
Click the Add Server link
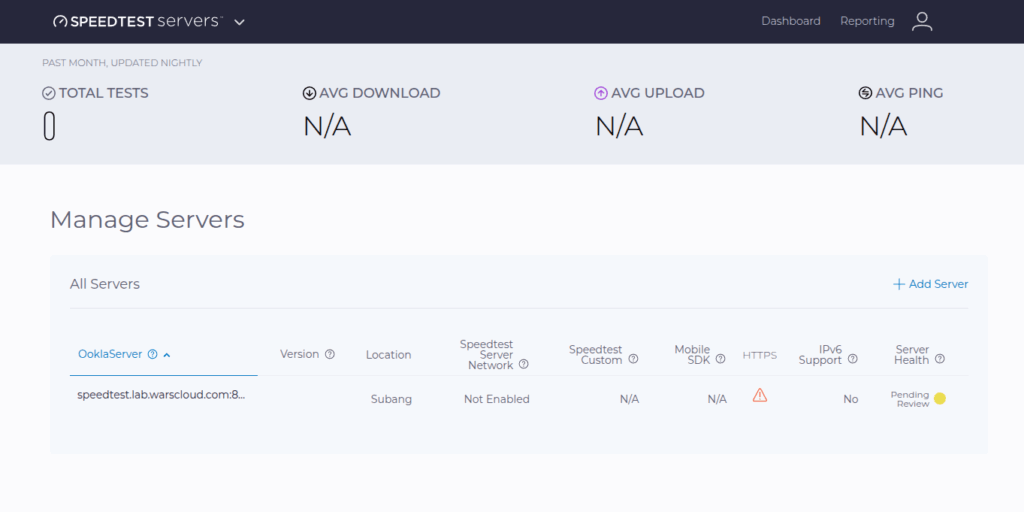point(930,284)
